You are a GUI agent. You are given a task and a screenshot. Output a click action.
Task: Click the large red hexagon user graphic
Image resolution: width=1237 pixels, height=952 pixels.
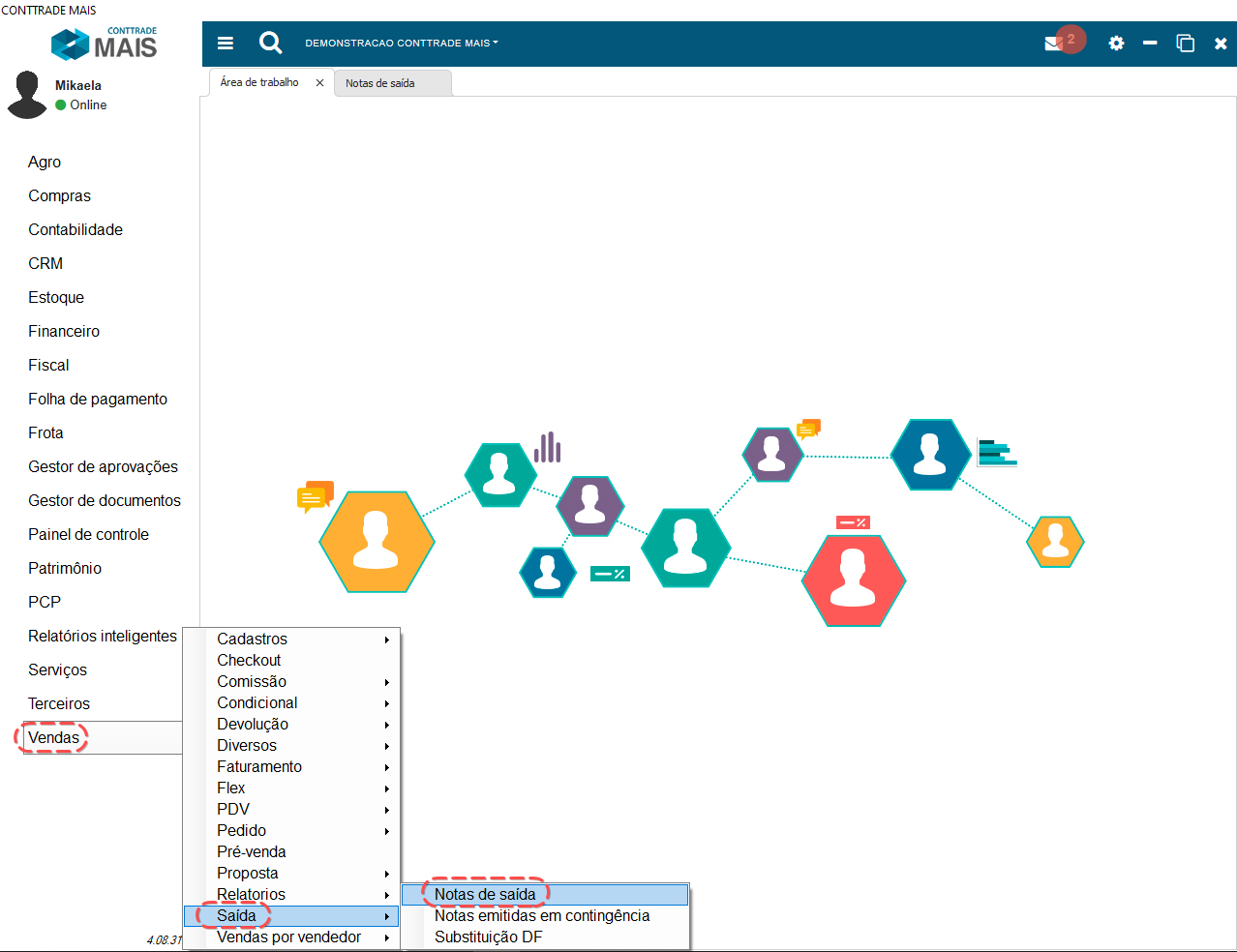point(853,580)
